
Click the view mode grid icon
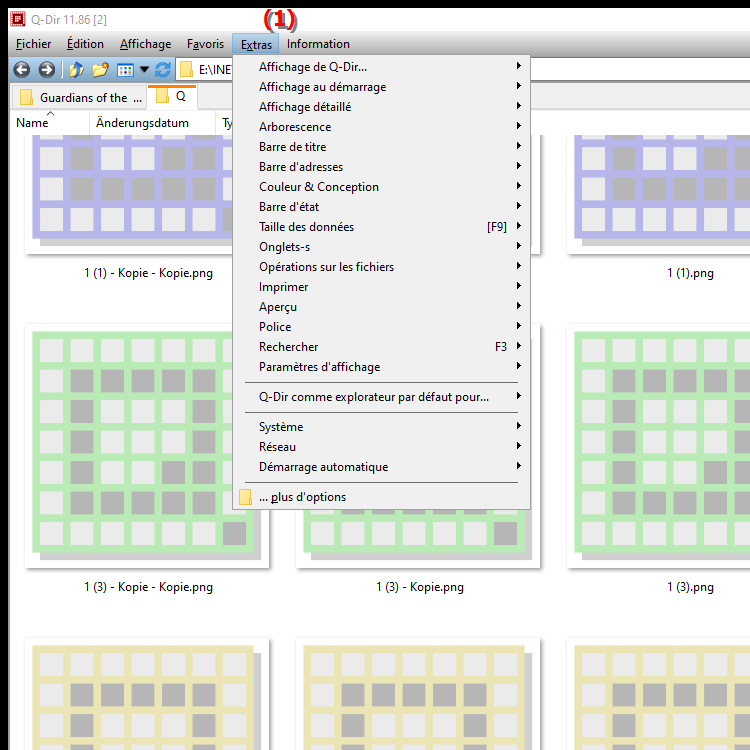[125, 70]
